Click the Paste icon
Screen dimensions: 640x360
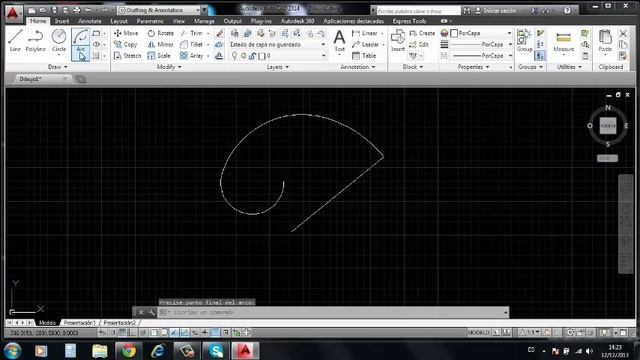(605, 40)
